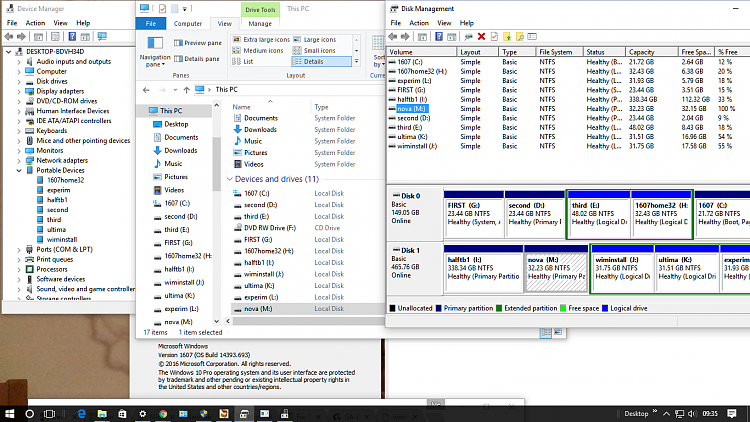The height and width of the screenshot is (422, 750).
Task: Select Small icons layout
Action: click(x=314, y=51)
